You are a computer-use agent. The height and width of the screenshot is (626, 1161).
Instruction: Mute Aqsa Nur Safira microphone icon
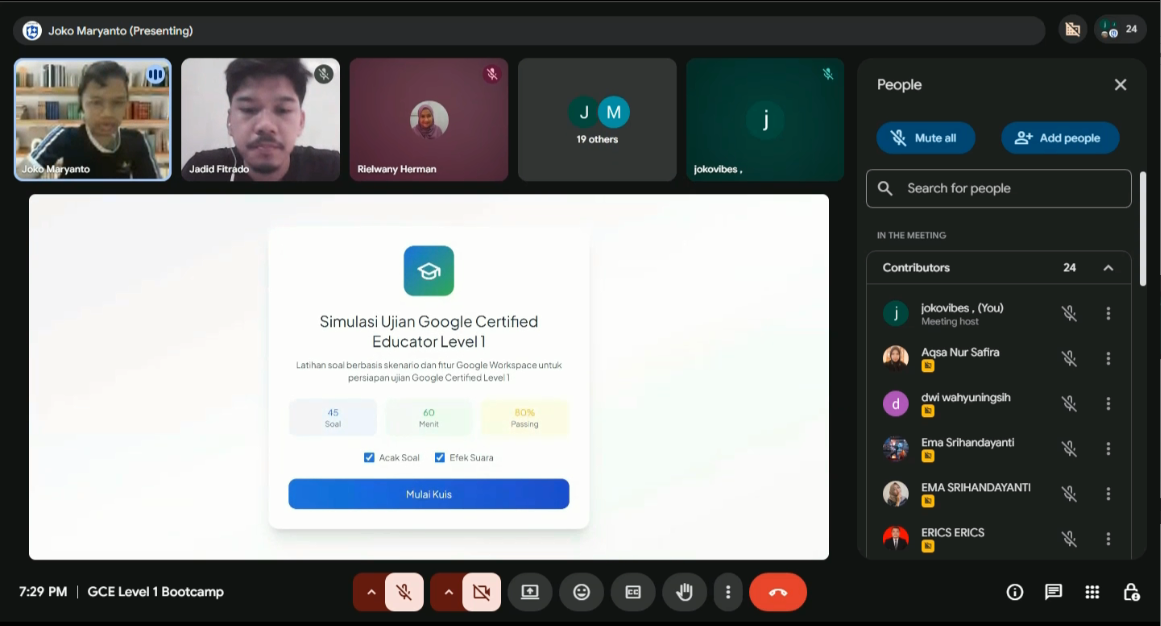click(x=1069, y=359)
